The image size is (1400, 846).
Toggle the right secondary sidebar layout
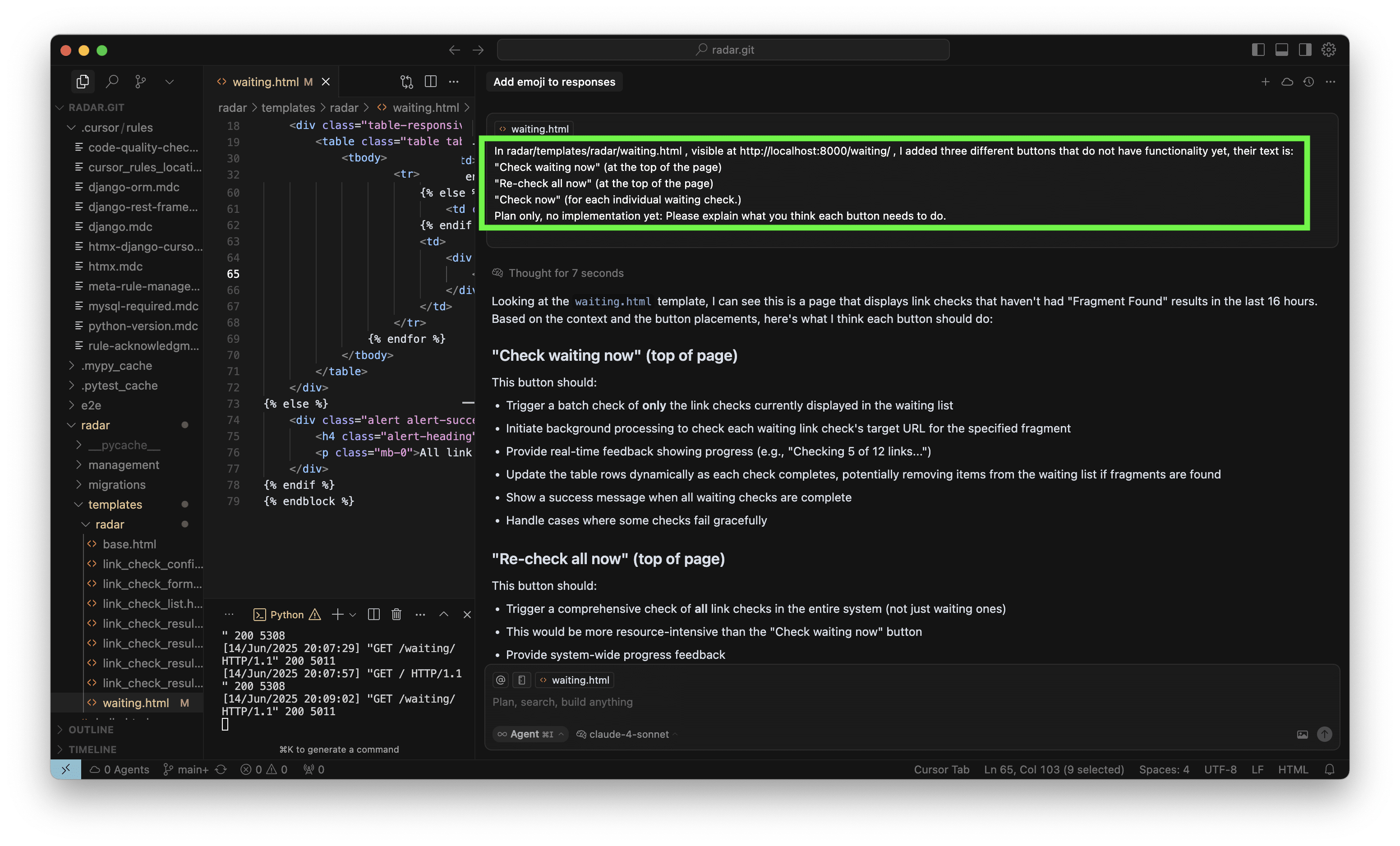click(x=1304, y=50)
